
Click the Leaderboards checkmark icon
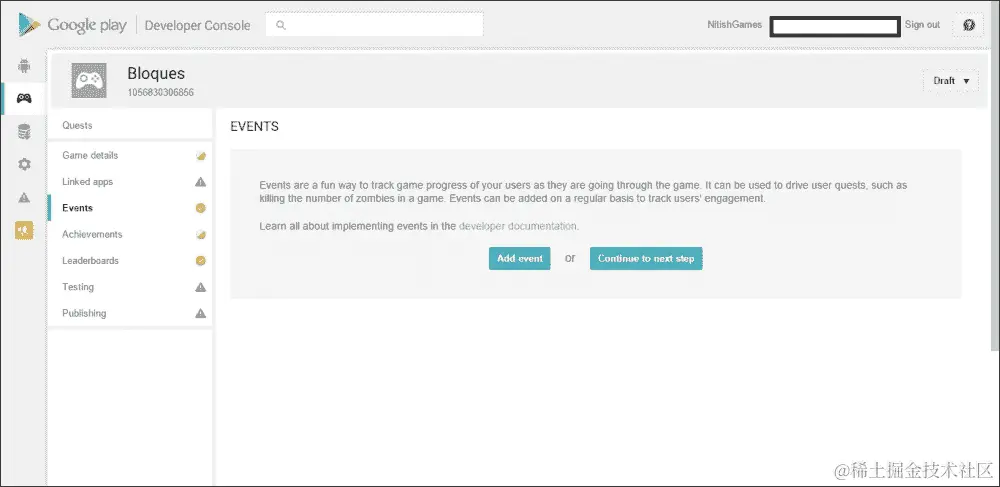pyautogui.click(x=200, y=261)
